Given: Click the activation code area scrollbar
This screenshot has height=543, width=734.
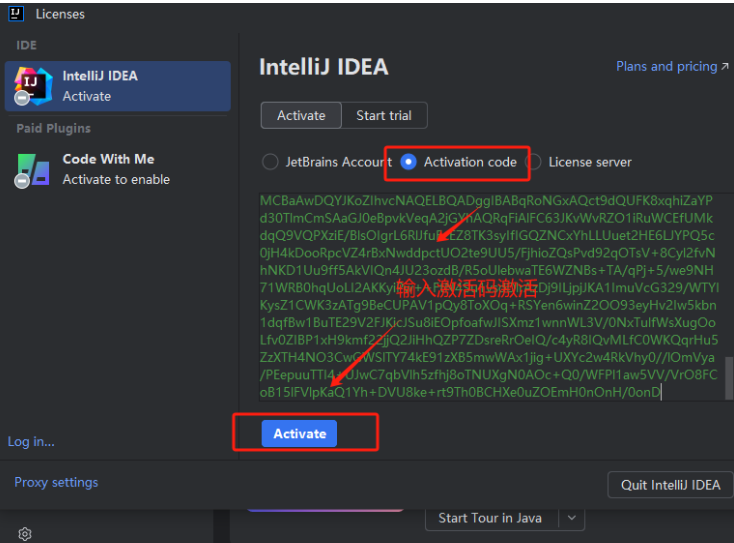Looking at the screenshot, I should tap(728, 378).
